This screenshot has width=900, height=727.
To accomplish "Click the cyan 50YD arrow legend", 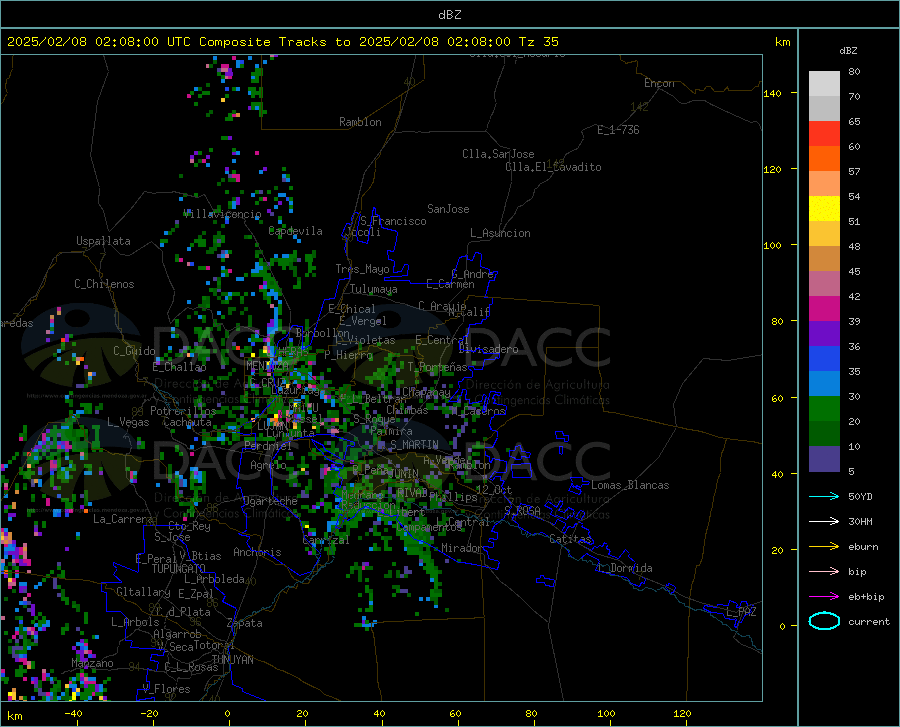I will click(824, 496).
